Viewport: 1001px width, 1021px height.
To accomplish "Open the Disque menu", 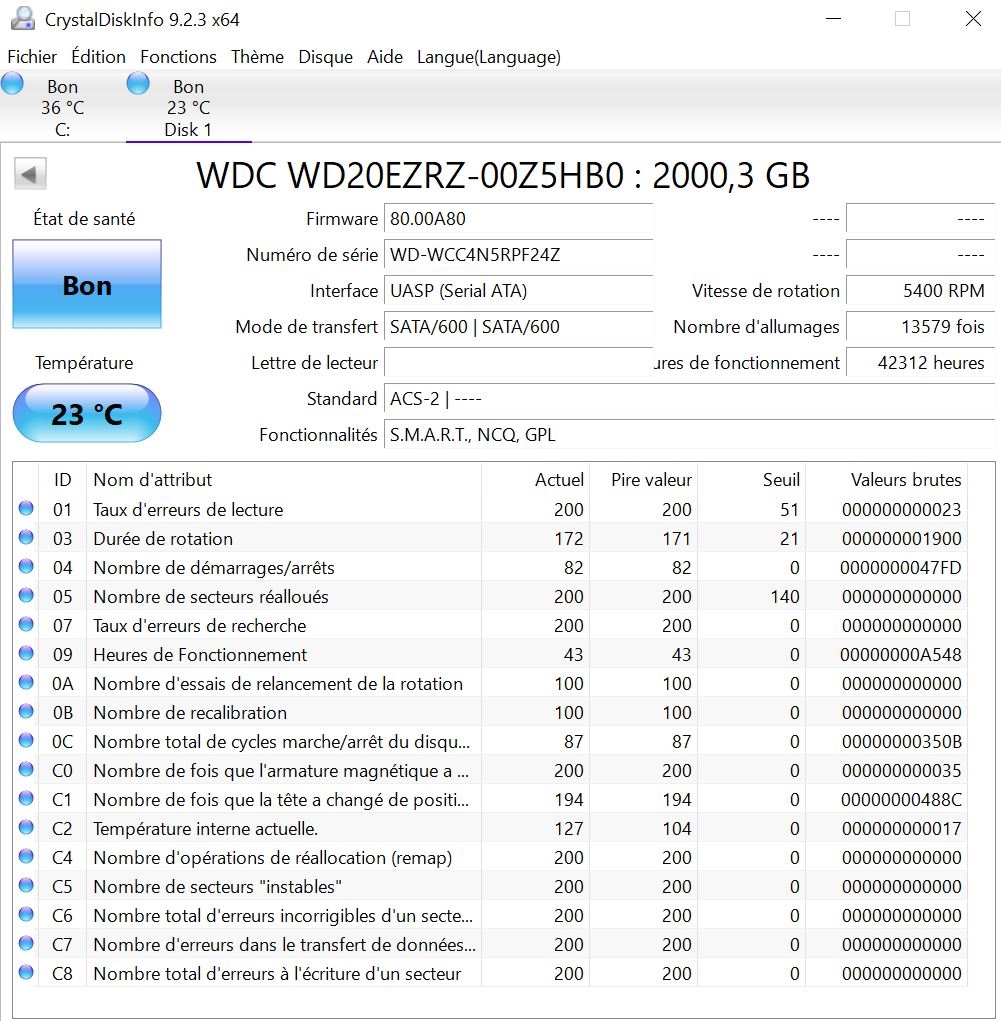I will tap(326, 57).
